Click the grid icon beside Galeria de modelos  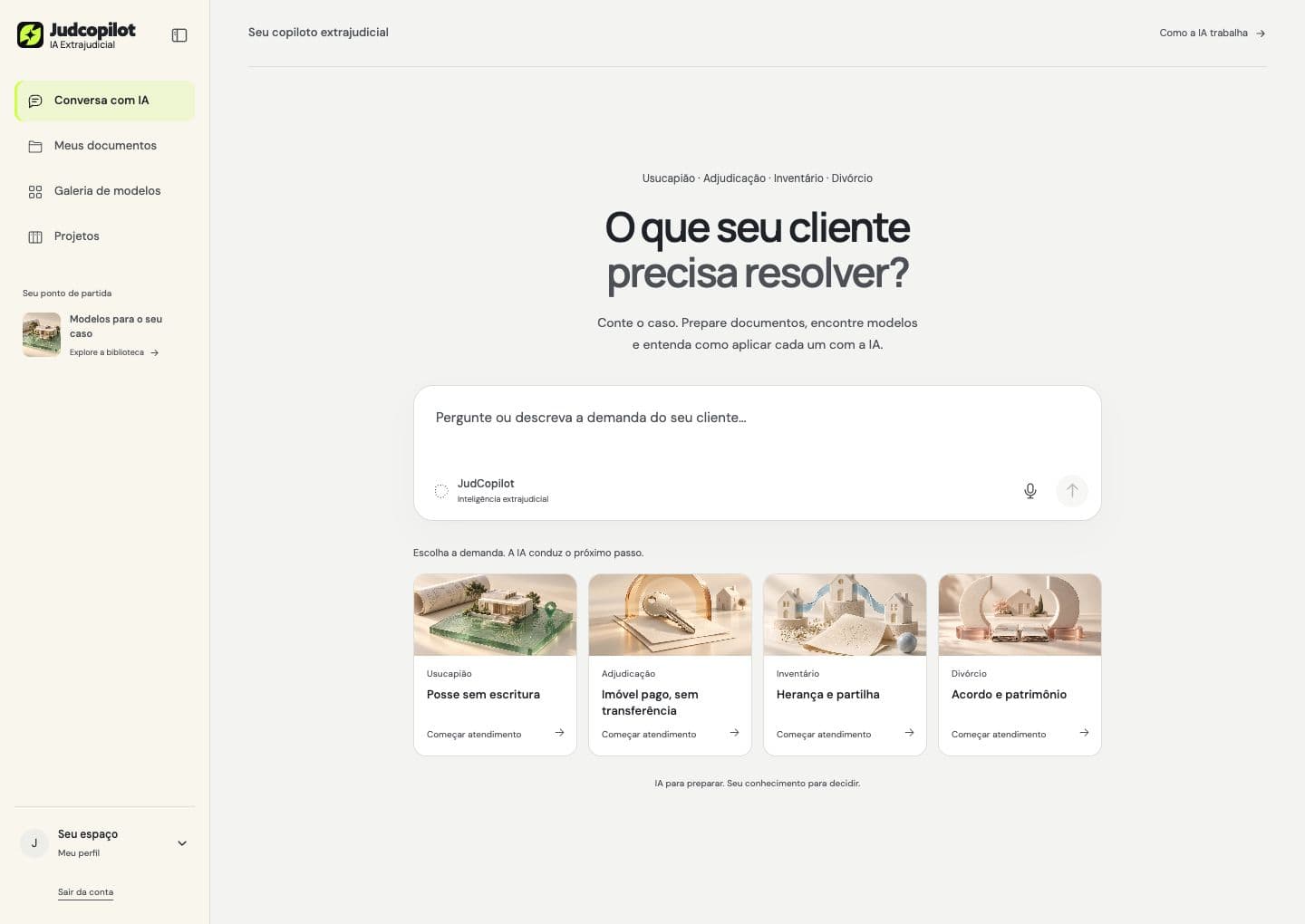35,191
